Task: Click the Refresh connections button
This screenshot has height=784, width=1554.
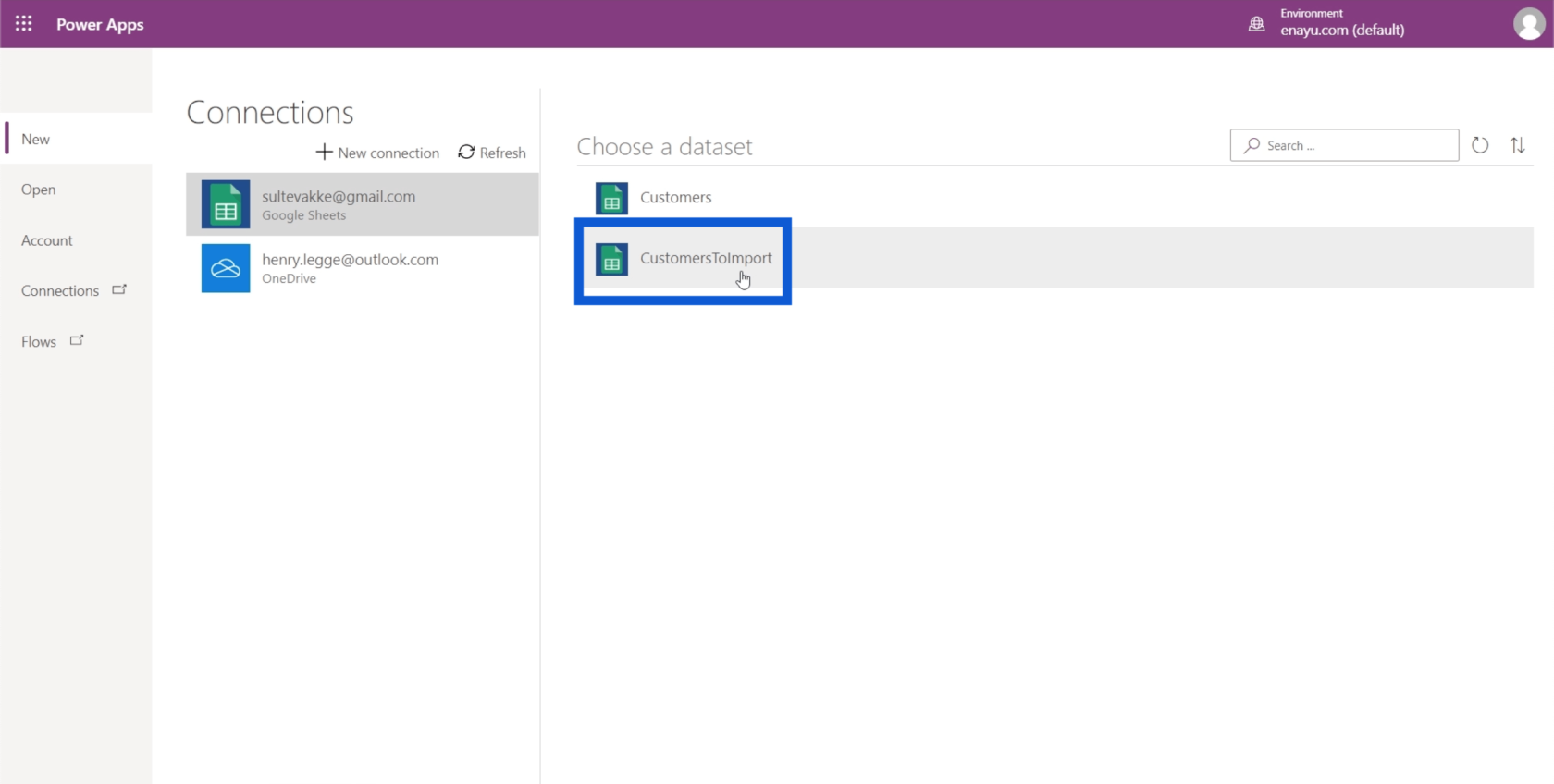Action: 492,153
